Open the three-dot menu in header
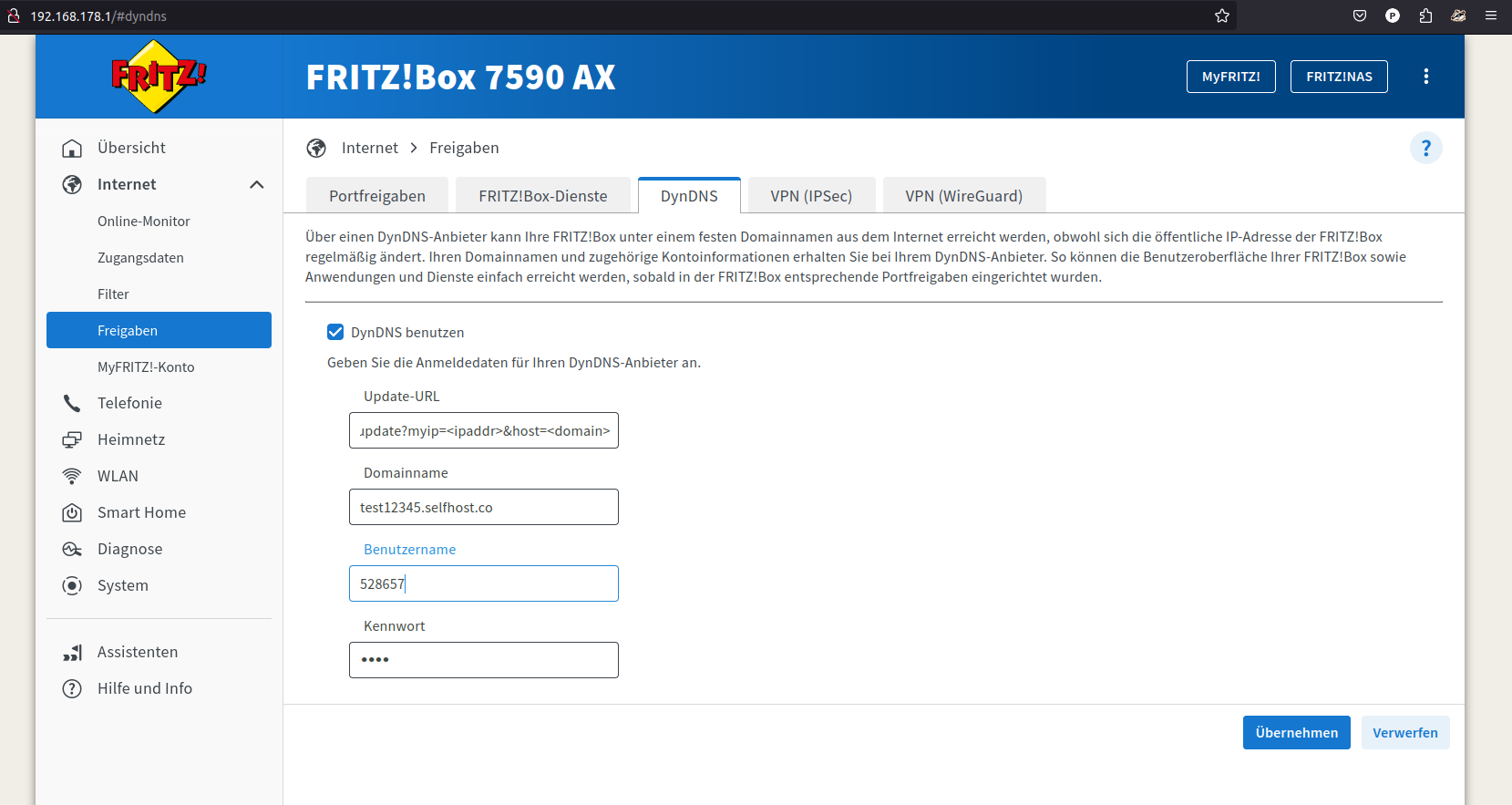The image size is (1512, 805). pyautogui.click(x=1425, y=77)
